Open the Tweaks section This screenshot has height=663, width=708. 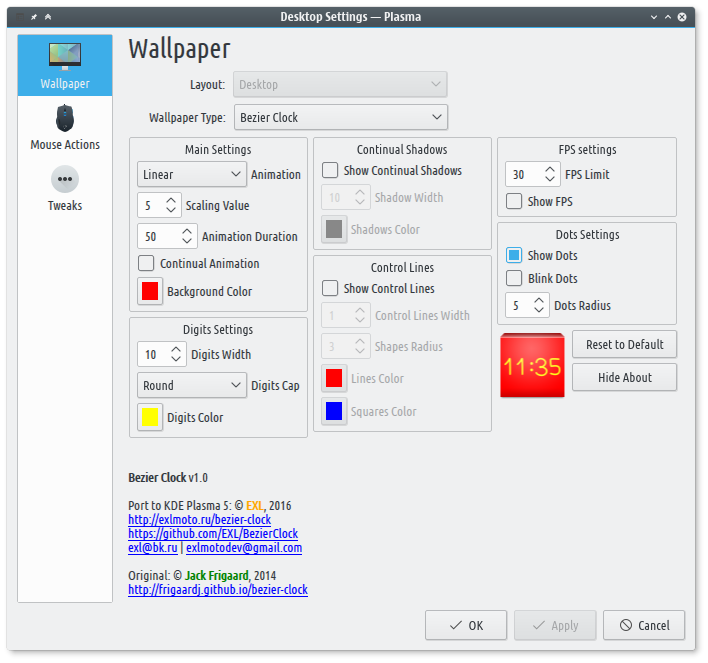pos(65,189)
